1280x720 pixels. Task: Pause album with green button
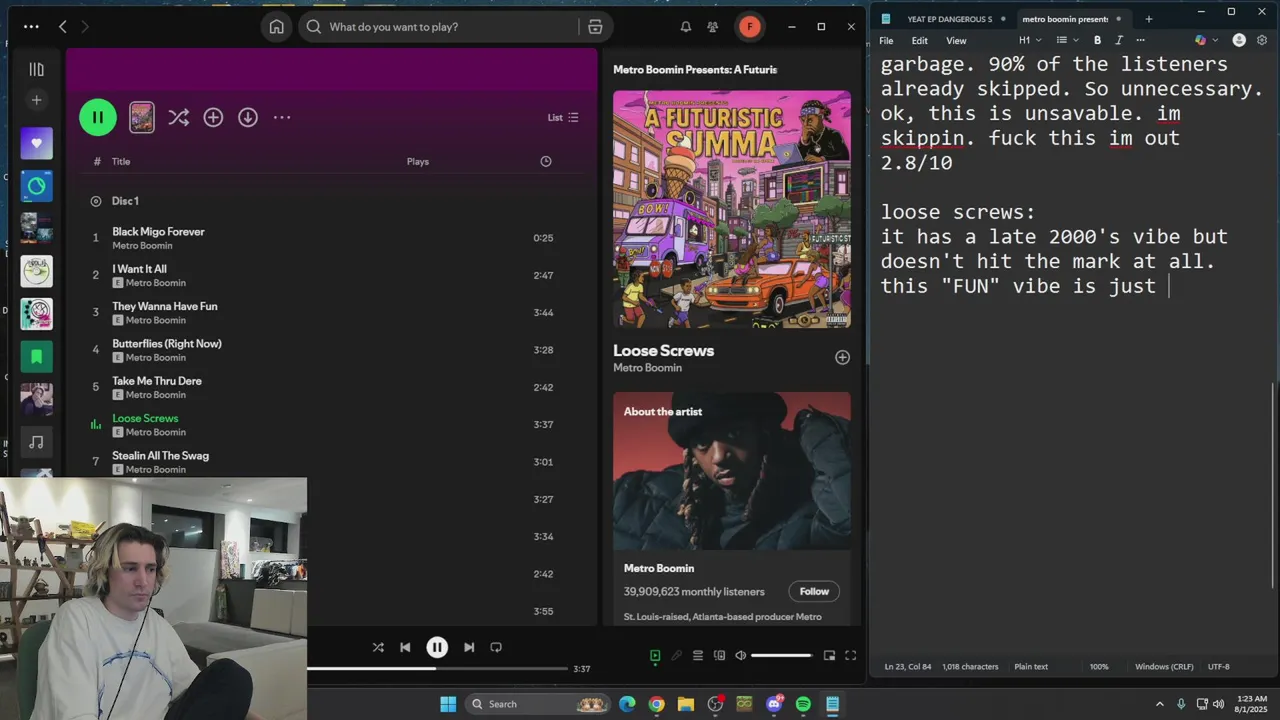point(98,117)
